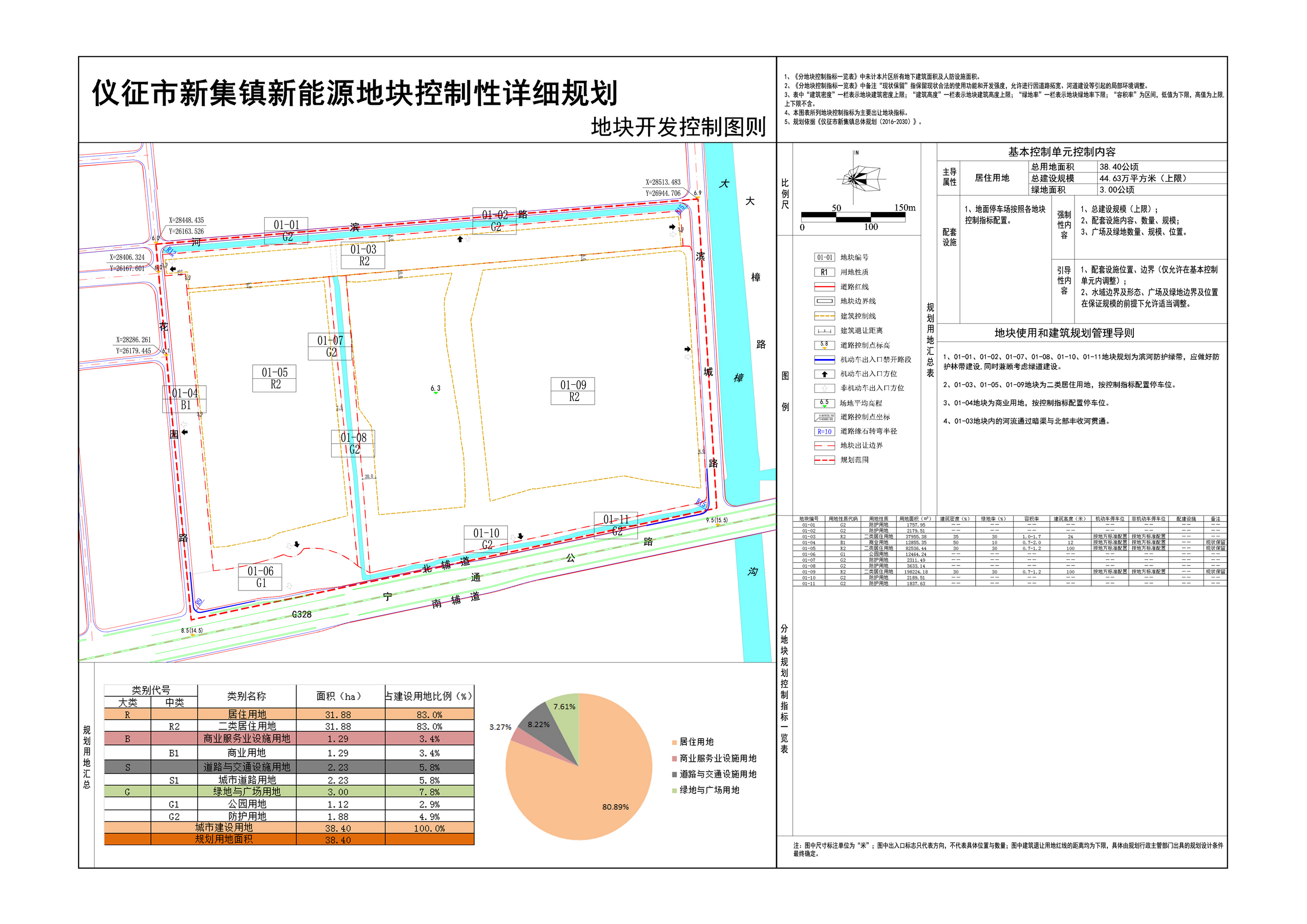
Task: Click the 01-08 G2 block label on the map
Action: point(353,444)
